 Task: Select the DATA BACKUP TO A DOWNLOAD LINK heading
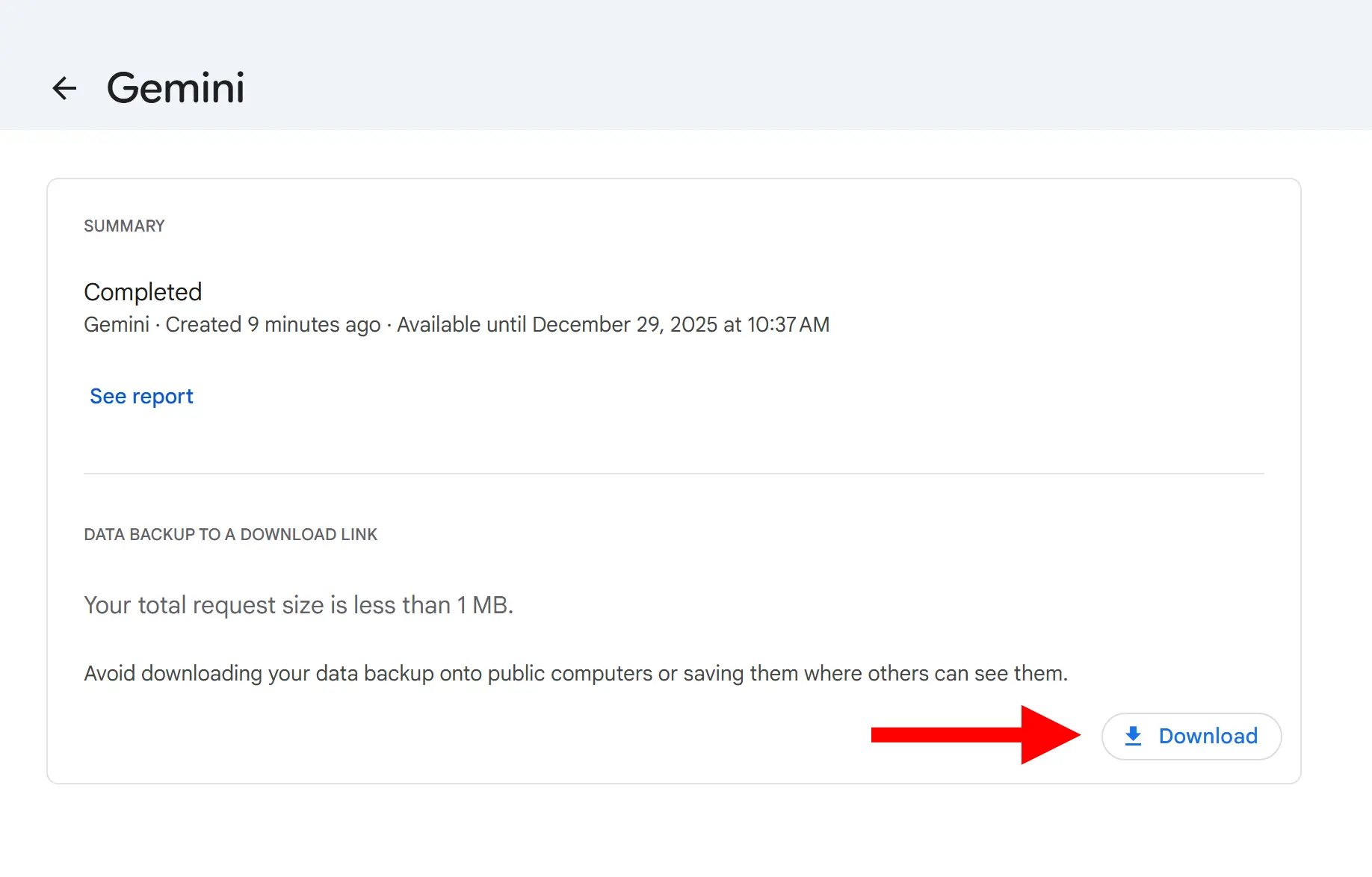230,534
